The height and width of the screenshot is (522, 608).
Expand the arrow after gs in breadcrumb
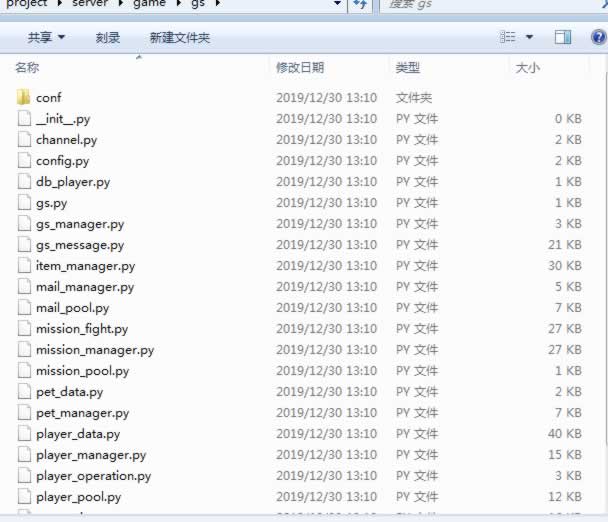point(217,5)
